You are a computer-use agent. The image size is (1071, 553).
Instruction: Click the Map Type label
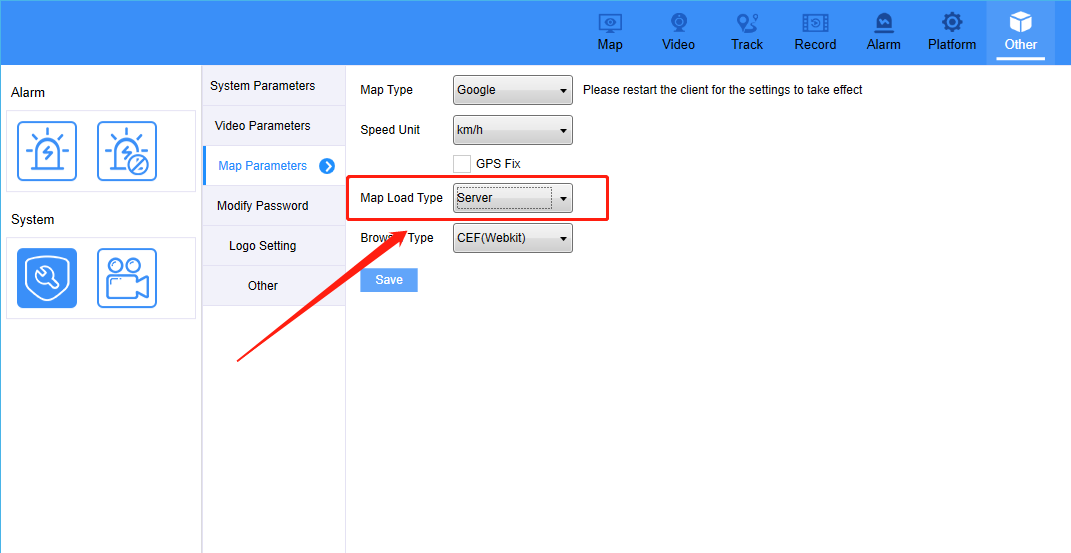tap(387, 89)
